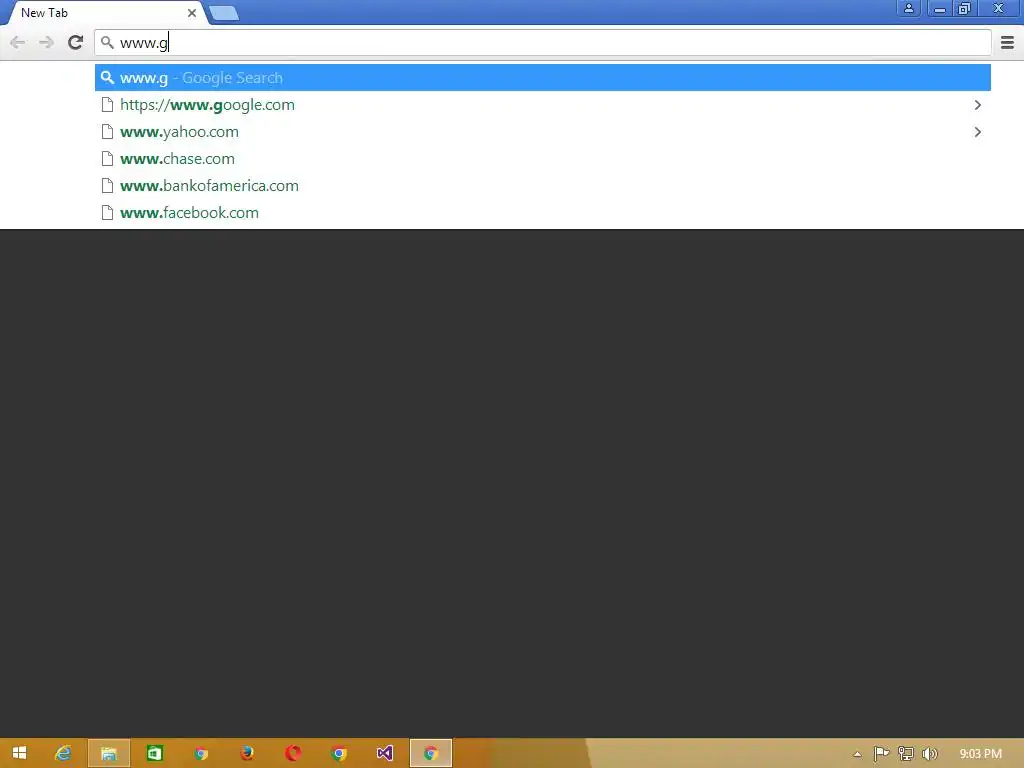
Task: Minimize the Chrome window
Action: tap(940, 8)
